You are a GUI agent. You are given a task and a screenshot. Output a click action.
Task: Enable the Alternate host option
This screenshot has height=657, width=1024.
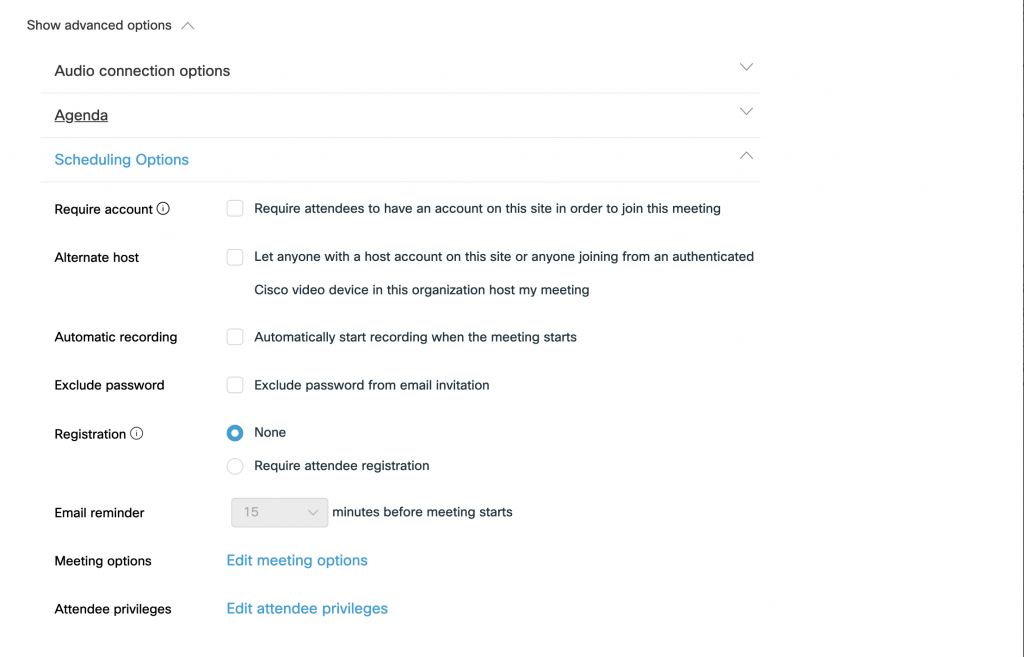click(x=234, y=257)
